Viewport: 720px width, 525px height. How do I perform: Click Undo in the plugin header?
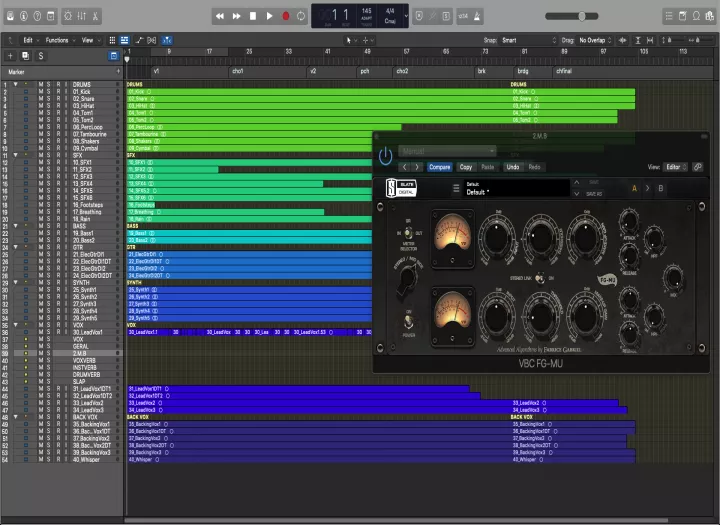coord(512,167)
